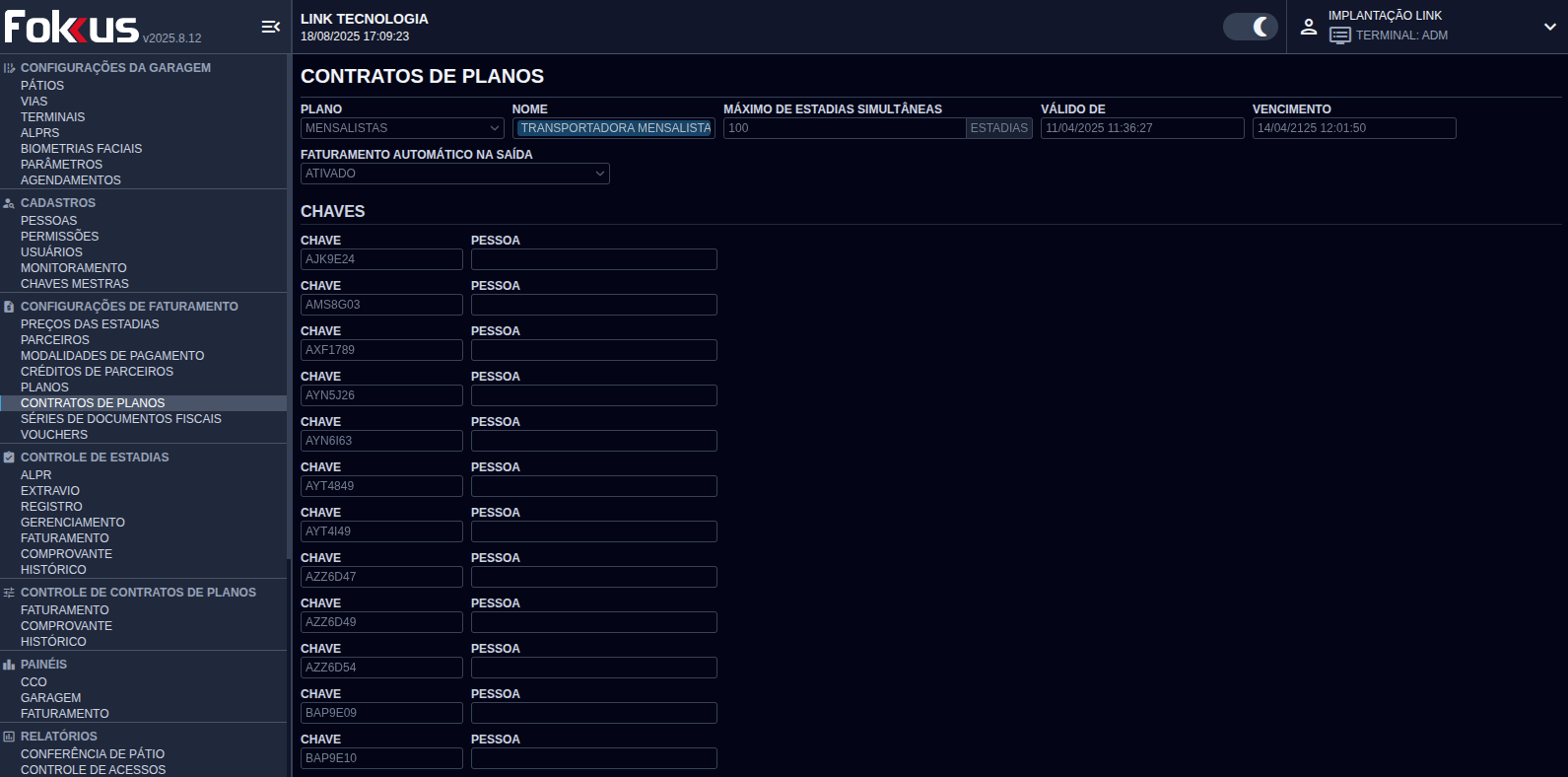This screenshot has height=777, width=1568.
Task: Open Planos in the sidebar
Action: 44,388
